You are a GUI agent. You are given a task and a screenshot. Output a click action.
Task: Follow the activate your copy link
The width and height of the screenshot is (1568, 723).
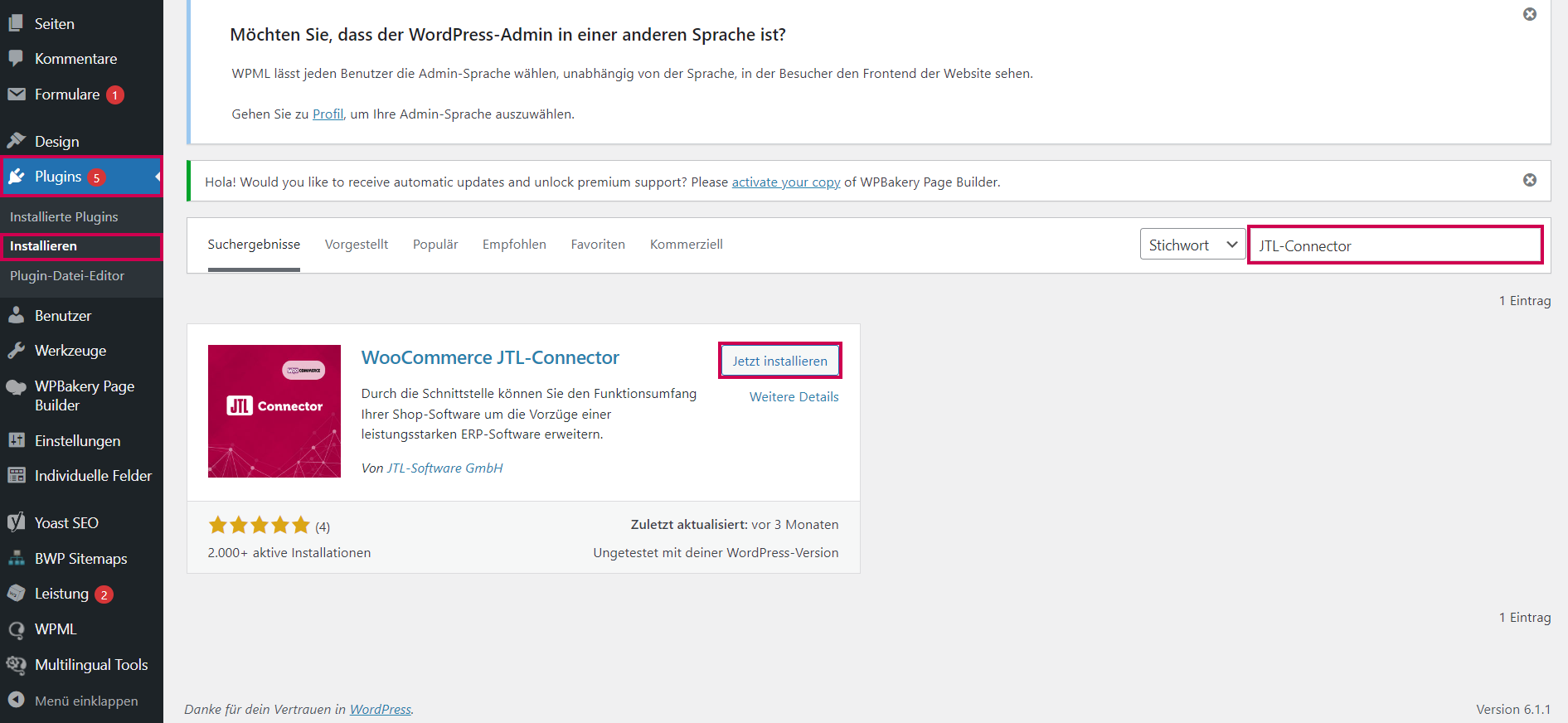(786, 182)
